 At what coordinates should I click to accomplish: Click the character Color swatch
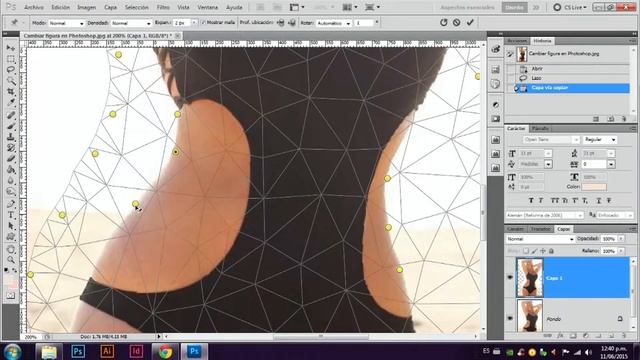pos(594,187)
